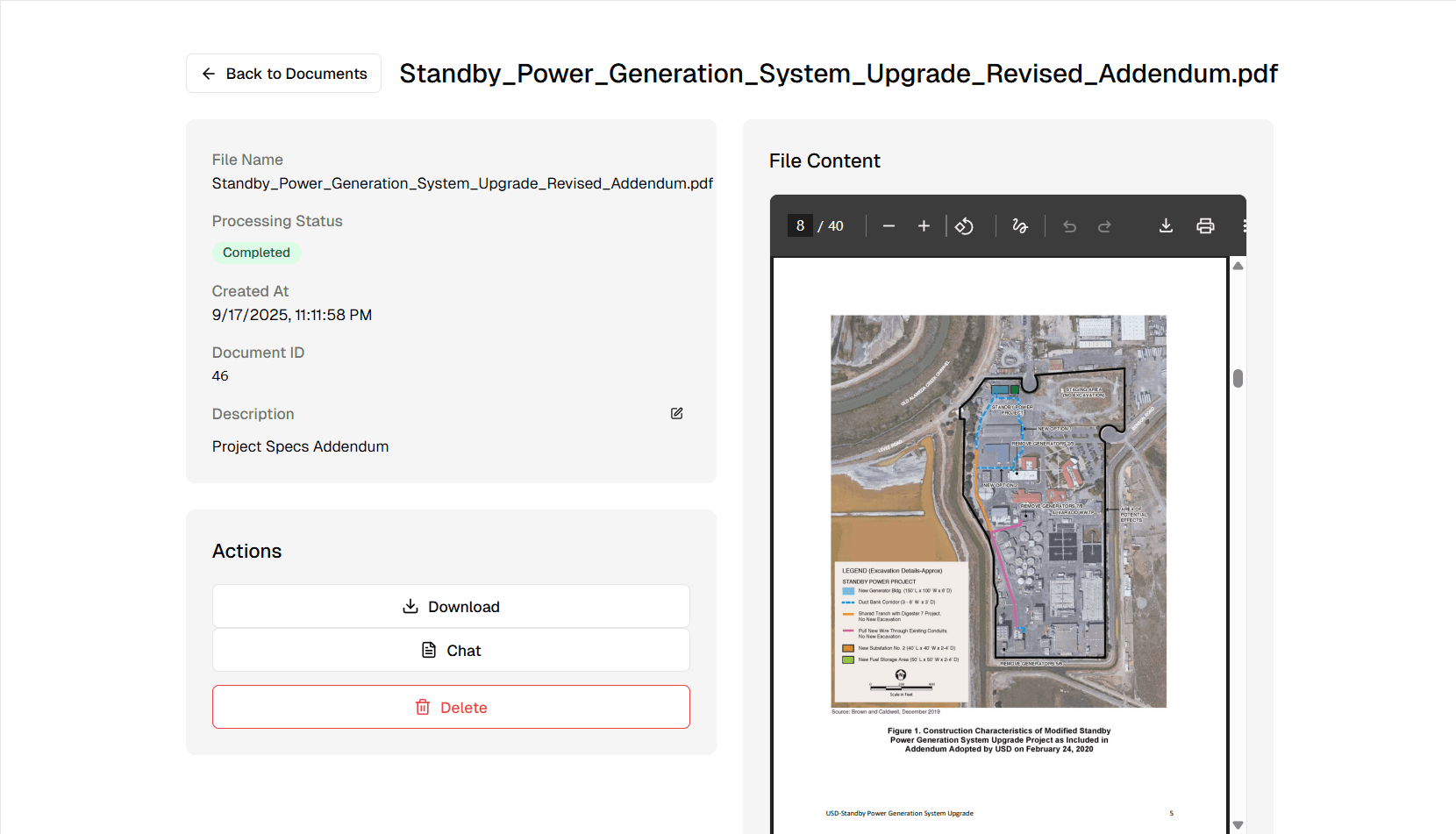This screenshot has width=1456, height=834.
Task: Print the PDF document
Action: pos(1205,226)
